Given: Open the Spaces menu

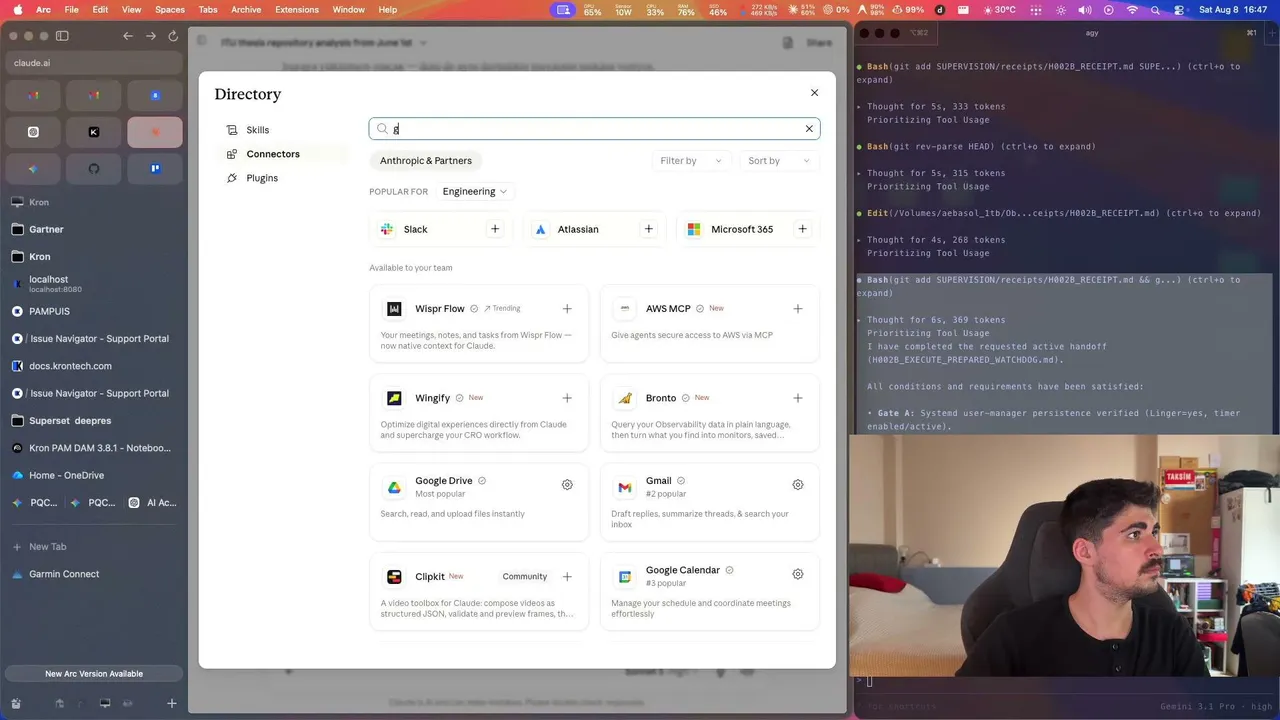Looking at the screenshot, I should tap(170, 10).
